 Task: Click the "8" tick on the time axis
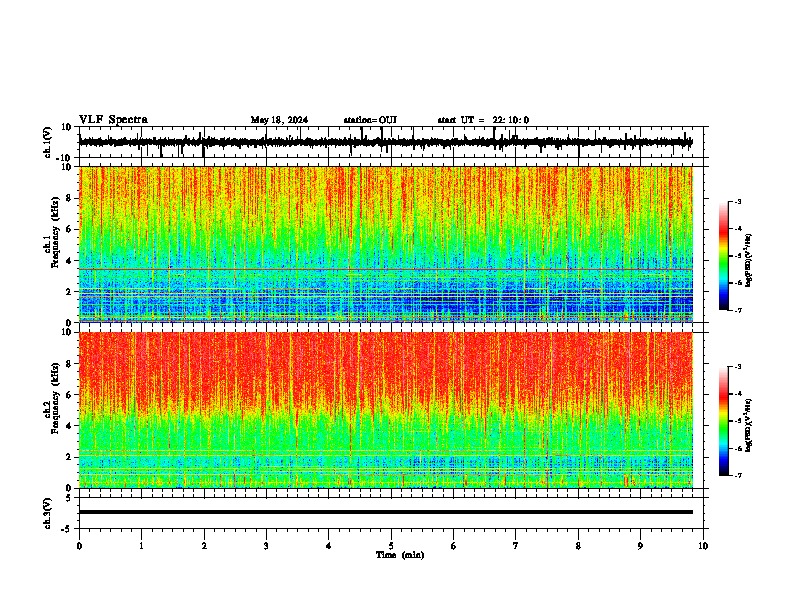coord(578,546)
